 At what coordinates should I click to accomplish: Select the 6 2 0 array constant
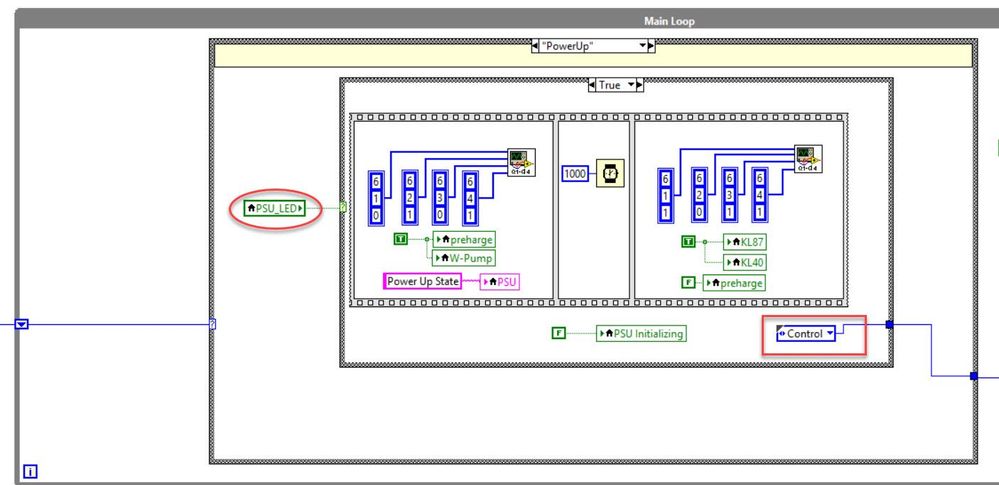pyautogui.click(x=699, y=194)
